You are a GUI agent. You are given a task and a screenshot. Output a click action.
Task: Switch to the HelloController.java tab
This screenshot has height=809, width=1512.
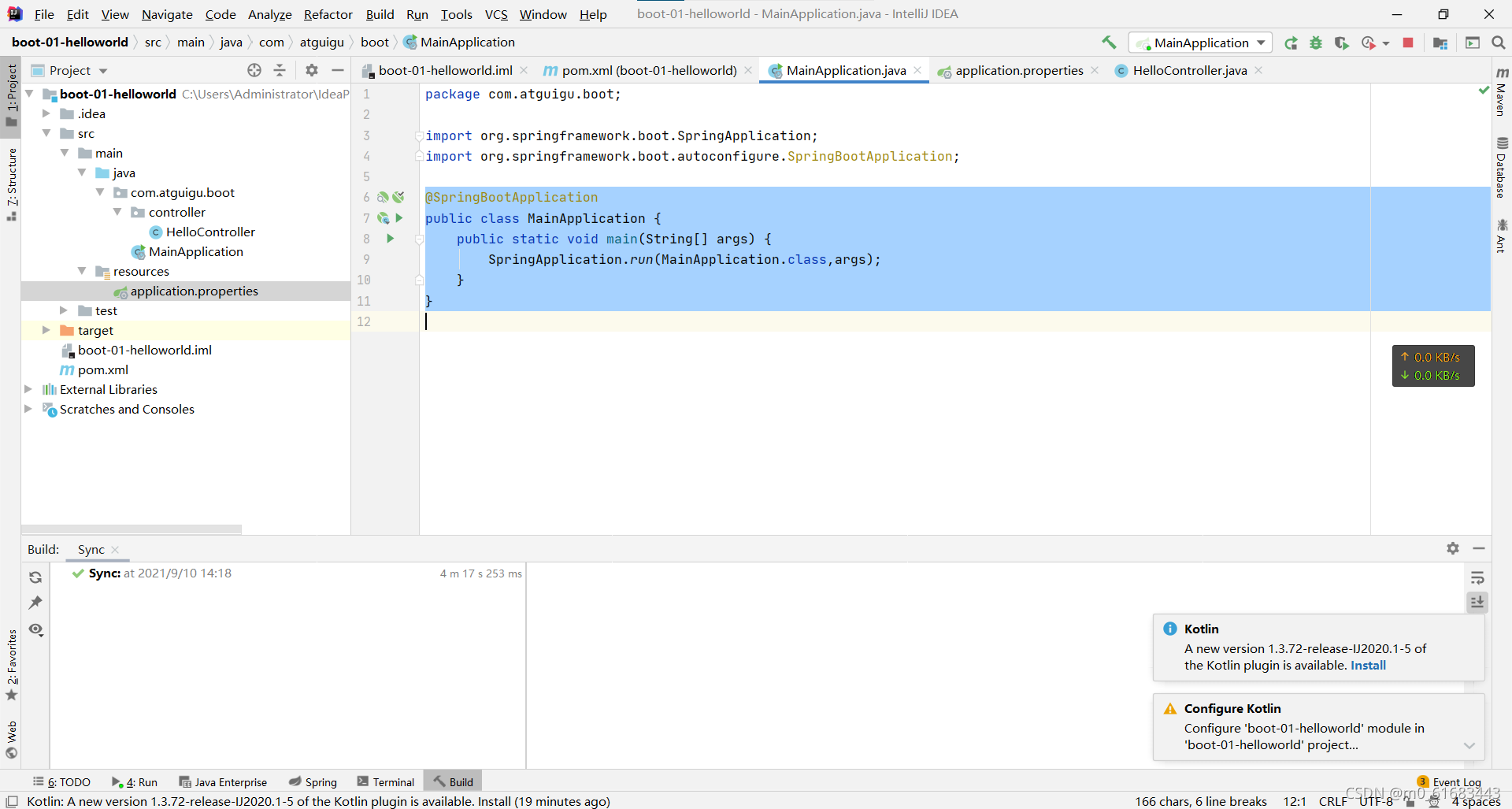click(1188, 70)
